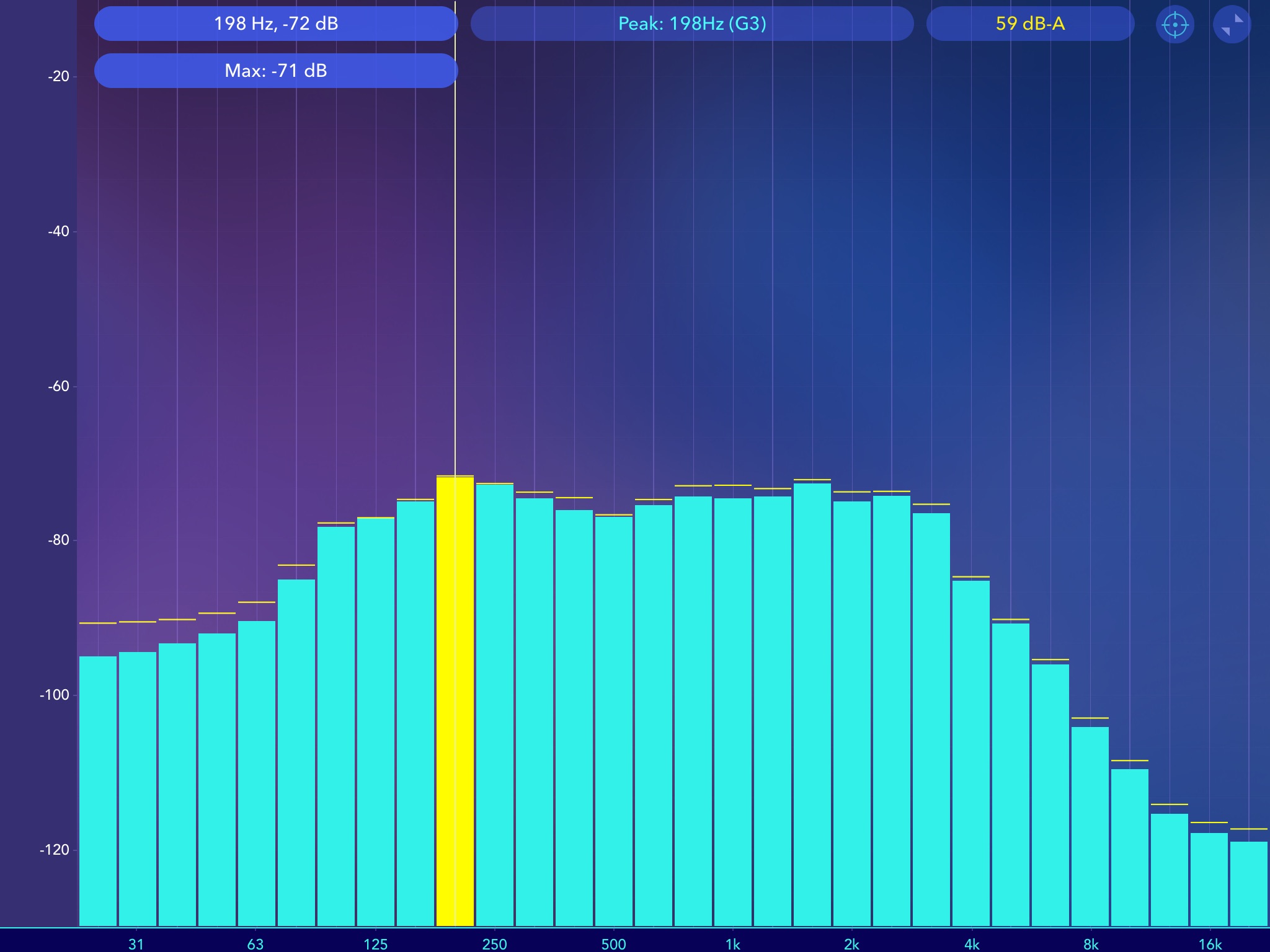Select the bar above 1k label

pos(733,712)
